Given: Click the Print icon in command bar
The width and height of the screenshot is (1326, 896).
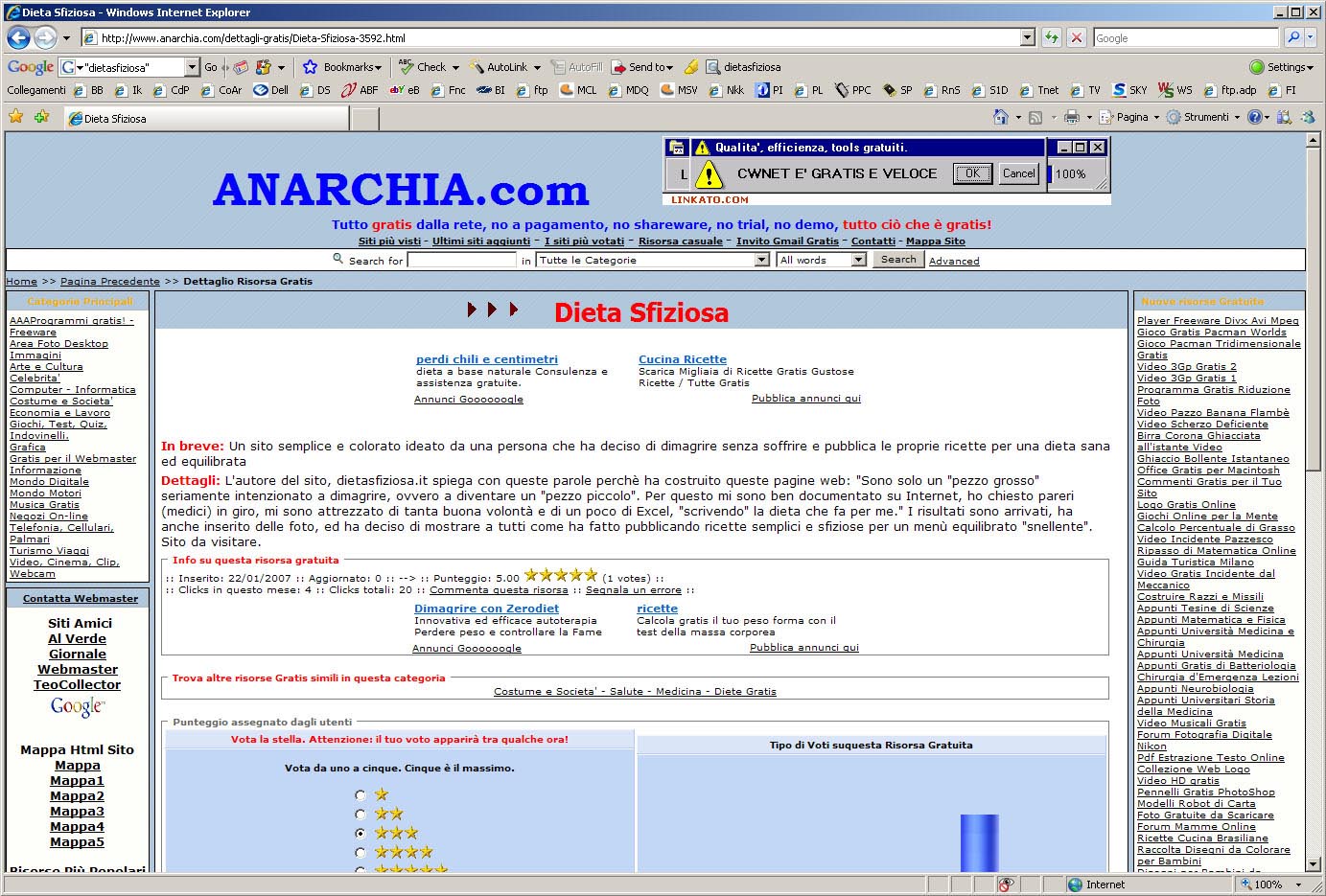Looking at the screenshot, I should (x=1072, y=117).
